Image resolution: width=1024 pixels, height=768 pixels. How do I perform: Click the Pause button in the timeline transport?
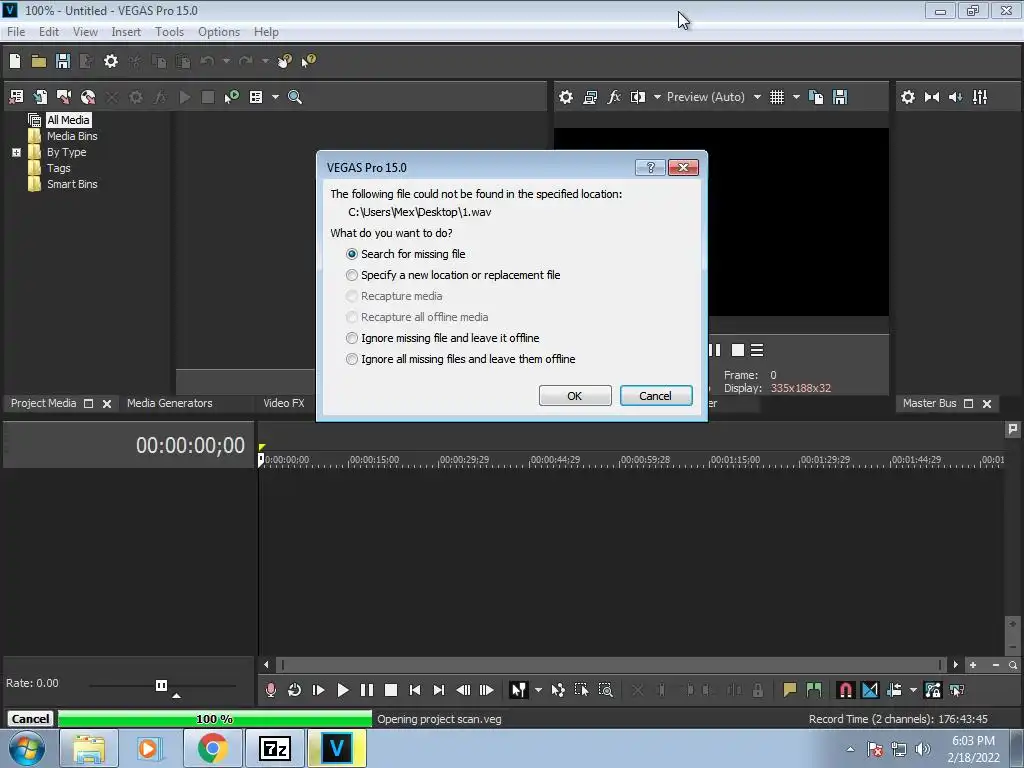tap(367, 690)
